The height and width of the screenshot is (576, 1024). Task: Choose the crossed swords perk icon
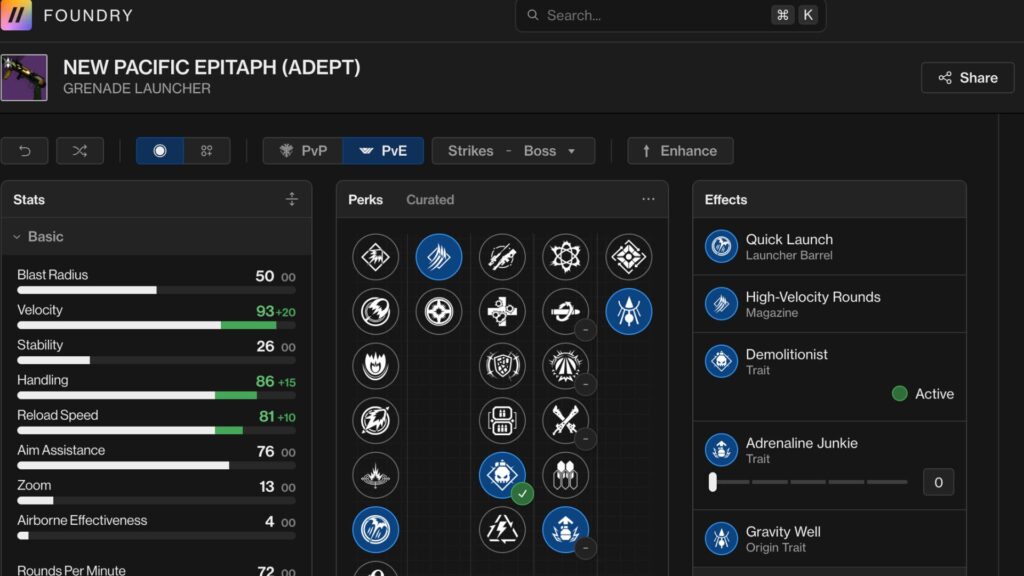click(565, 421)
